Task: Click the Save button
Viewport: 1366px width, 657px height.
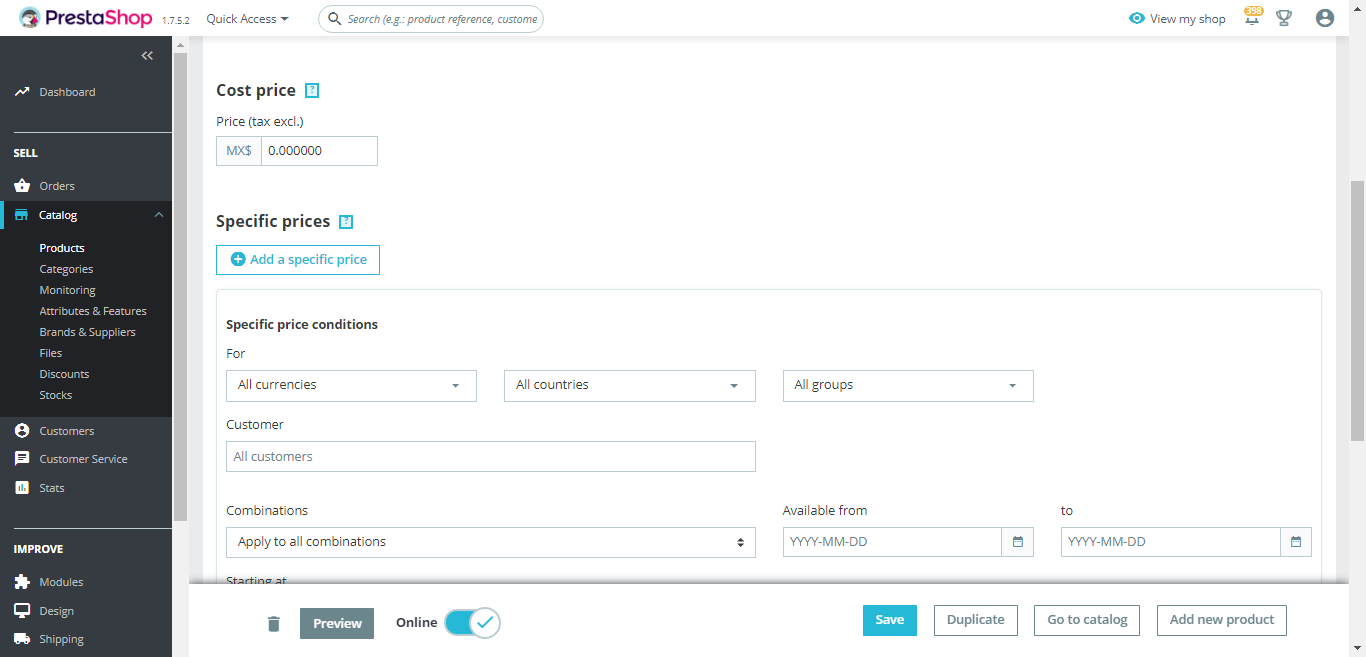Action: (x=890, y=620)
